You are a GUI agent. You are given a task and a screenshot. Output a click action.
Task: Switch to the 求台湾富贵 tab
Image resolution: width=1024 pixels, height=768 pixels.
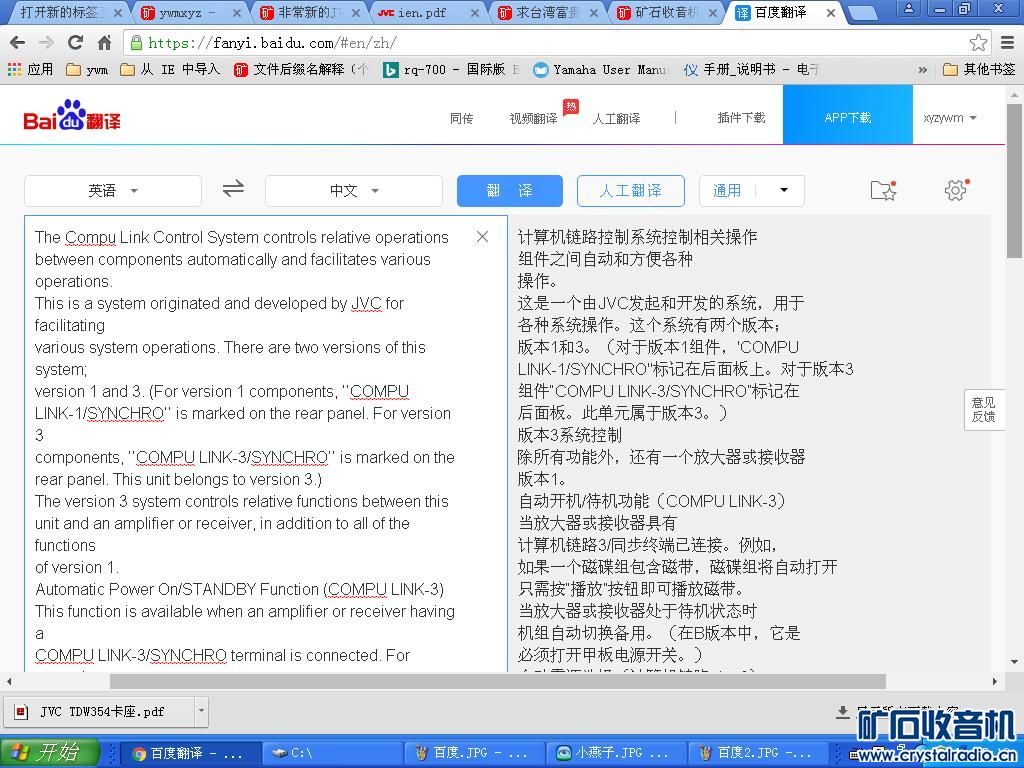[x=547, y=12]
